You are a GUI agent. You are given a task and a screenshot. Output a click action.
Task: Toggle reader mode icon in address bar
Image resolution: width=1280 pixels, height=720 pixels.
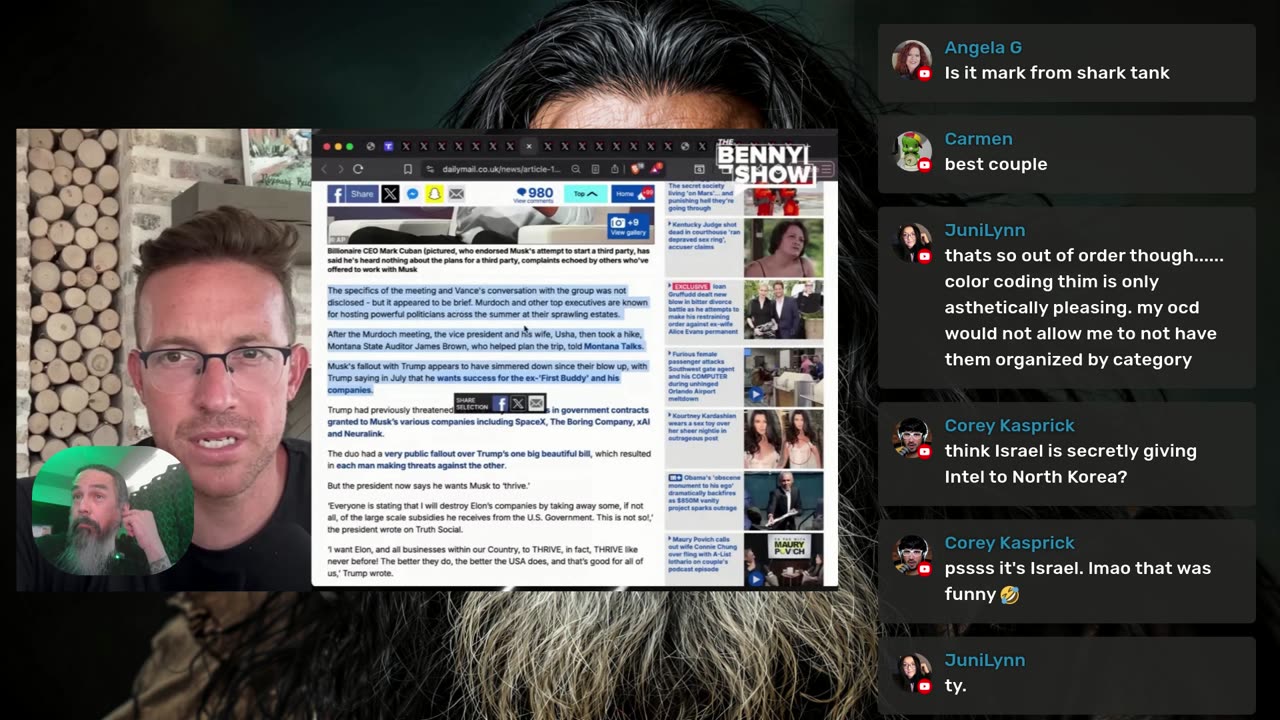595,169
